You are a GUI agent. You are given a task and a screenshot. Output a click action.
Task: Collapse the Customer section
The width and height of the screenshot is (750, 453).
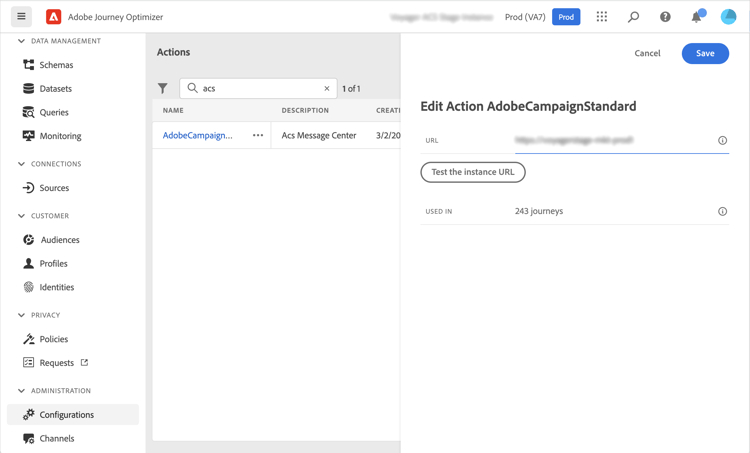21,216
